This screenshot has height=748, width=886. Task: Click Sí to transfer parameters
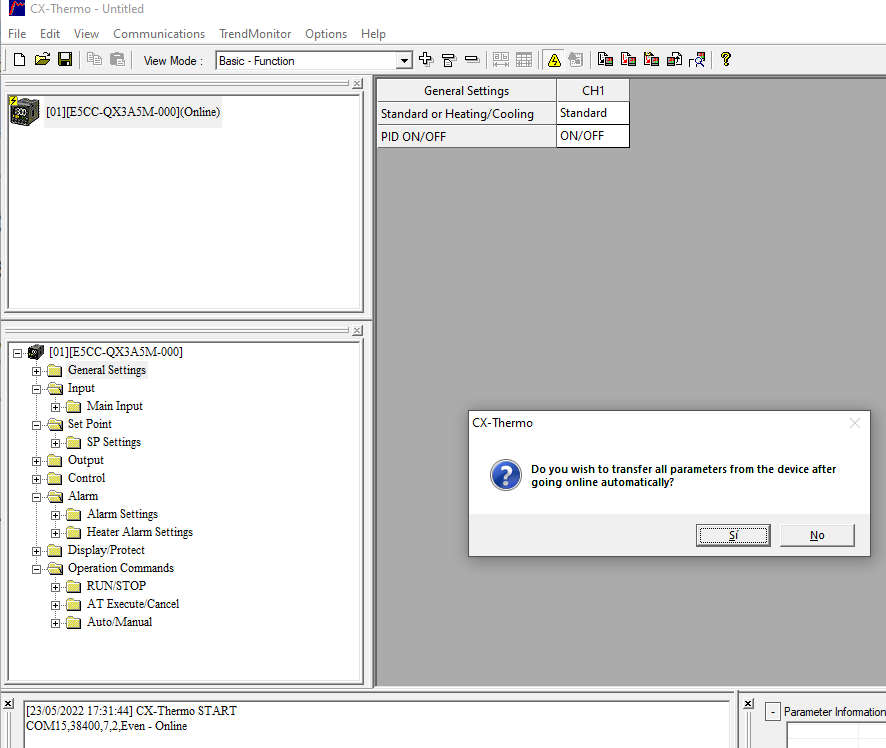click(x=733, y=535)
